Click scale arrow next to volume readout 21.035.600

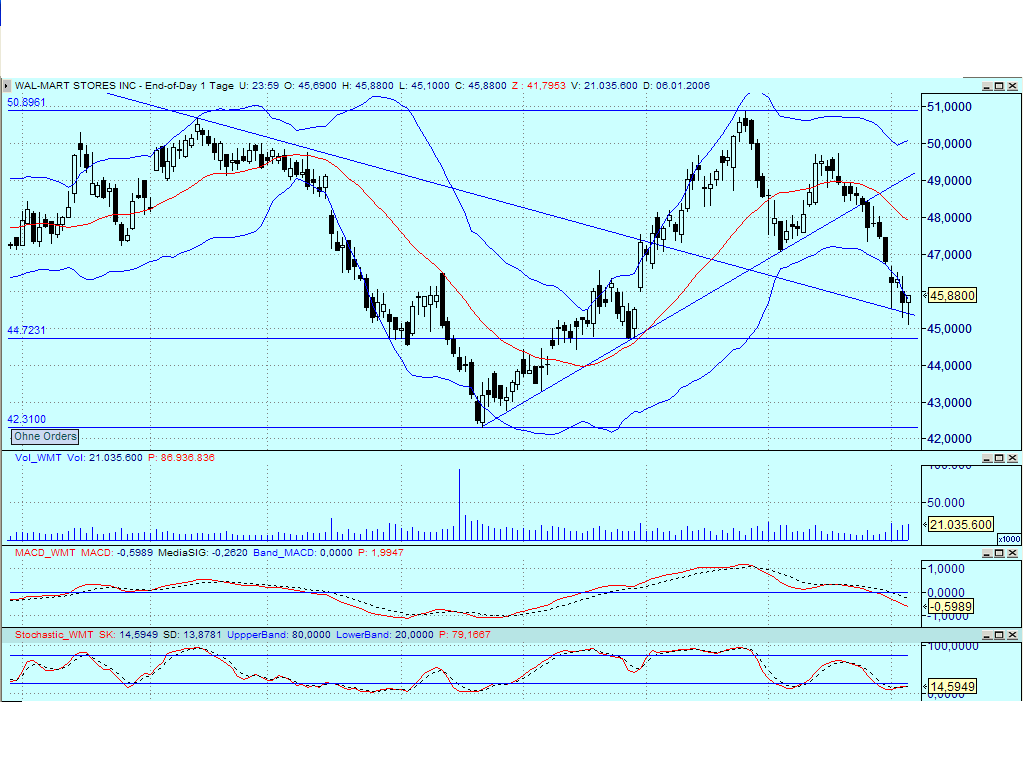(x=923, y=524)
